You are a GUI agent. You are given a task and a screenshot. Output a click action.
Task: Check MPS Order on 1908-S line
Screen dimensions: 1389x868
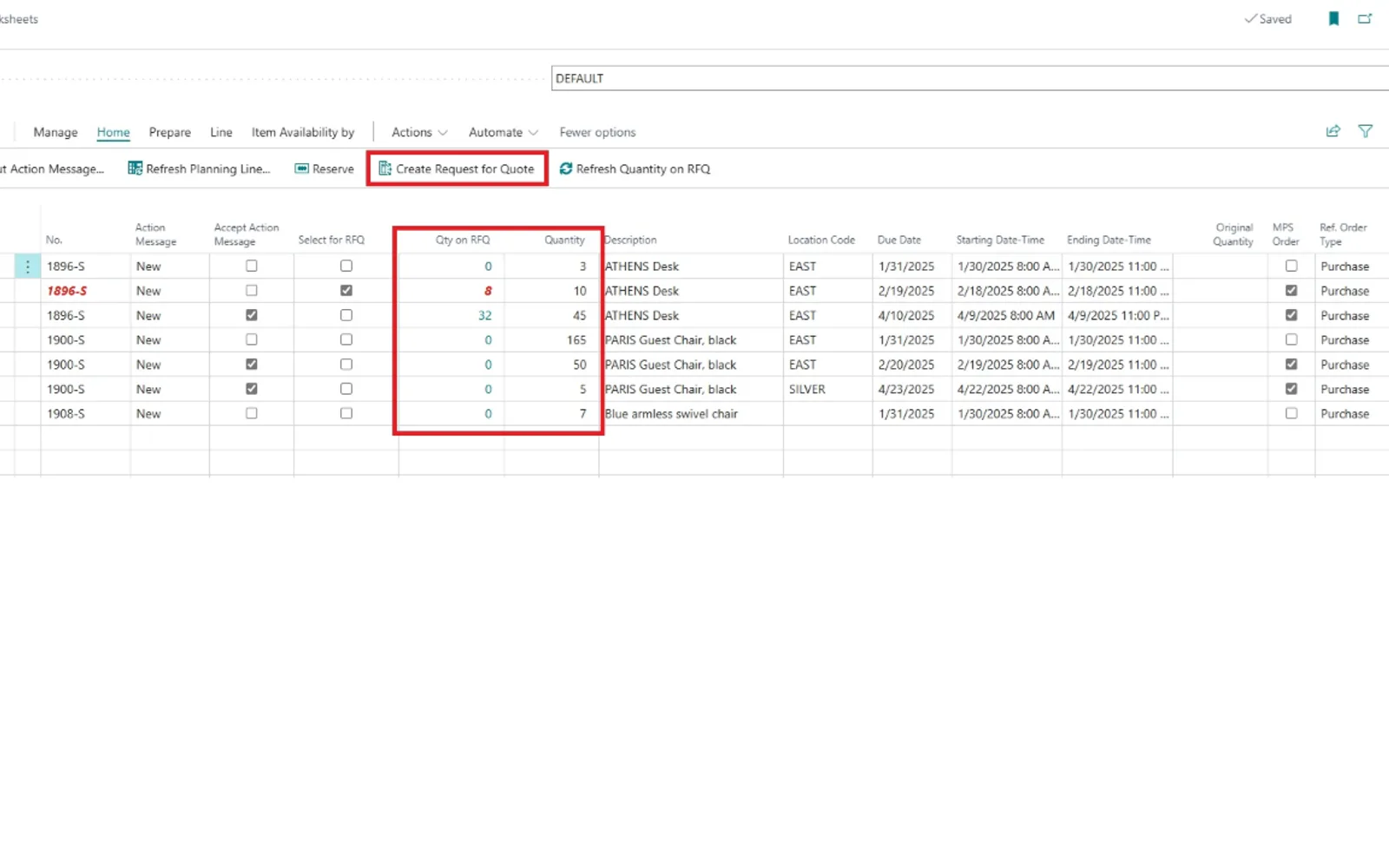1291,413
